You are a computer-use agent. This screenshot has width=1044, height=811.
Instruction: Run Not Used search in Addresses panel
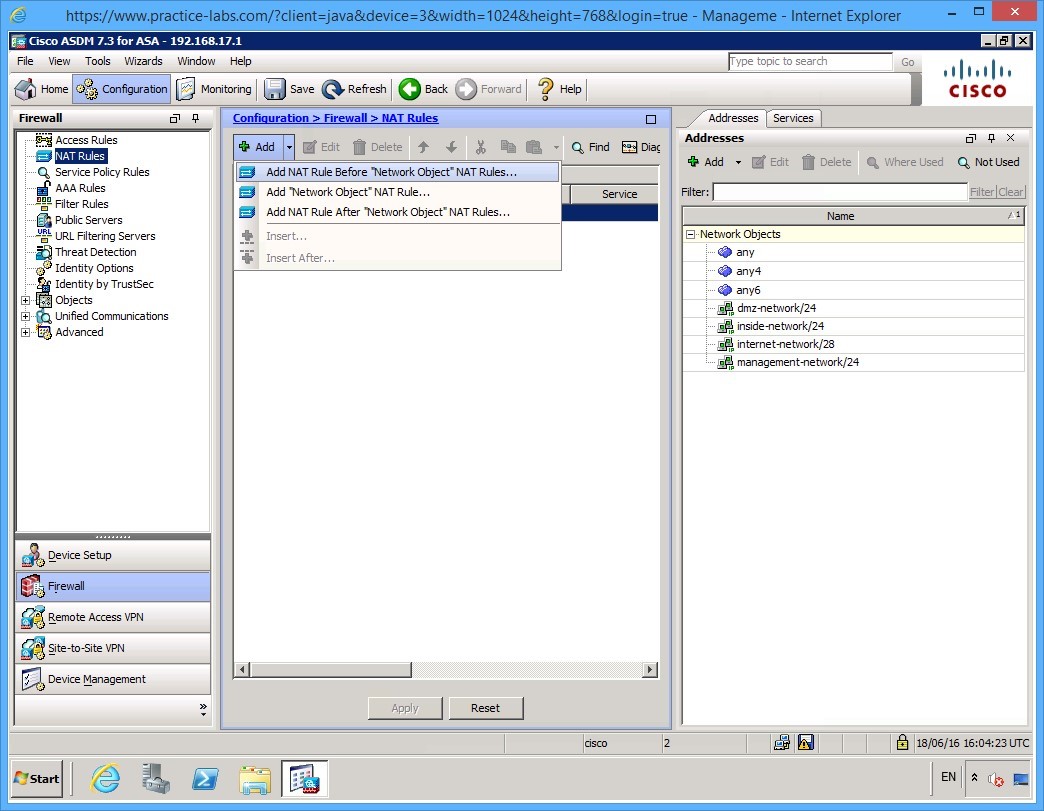988,161
